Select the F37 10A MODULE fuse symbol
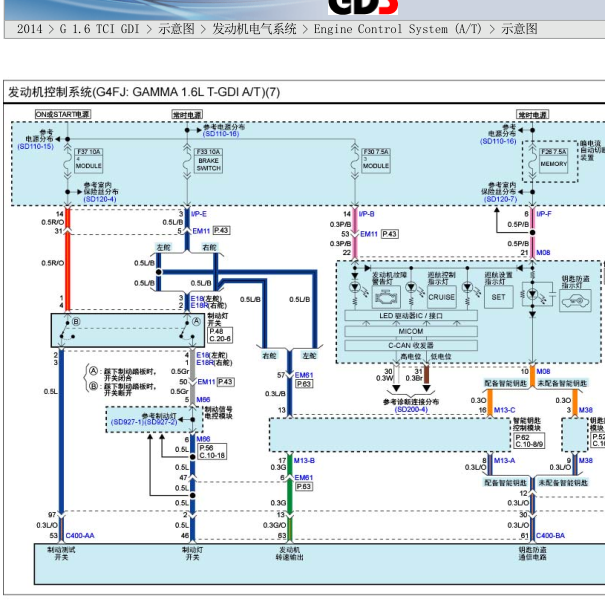Viewport: 605px width, 608px height. pos(88,160)
